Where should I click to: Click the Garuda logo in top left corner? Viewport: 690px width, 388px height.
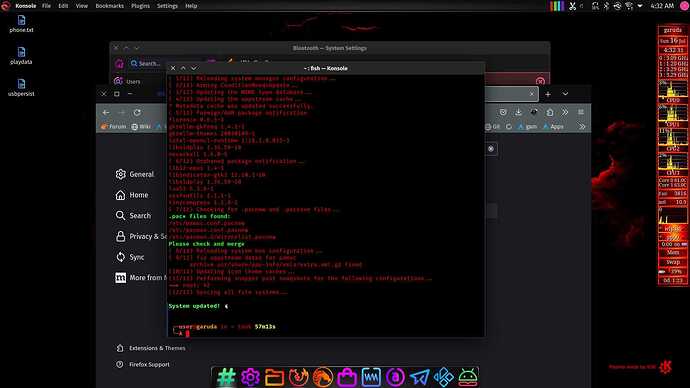tap(6, 6)
